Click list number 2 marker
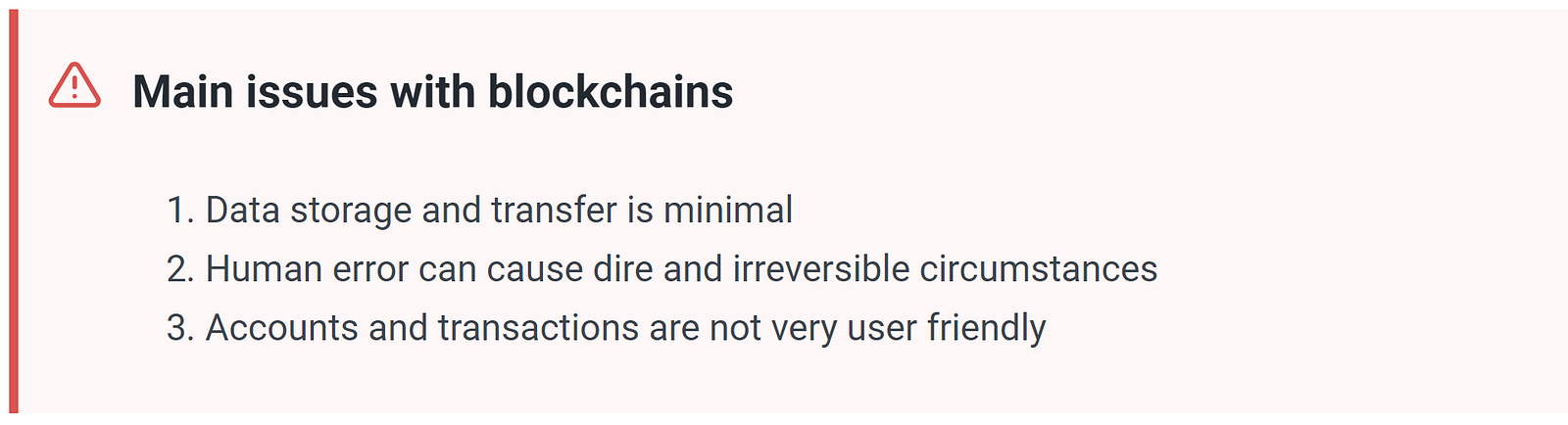Screen dimensions: 1568x425 click(181, 268)
